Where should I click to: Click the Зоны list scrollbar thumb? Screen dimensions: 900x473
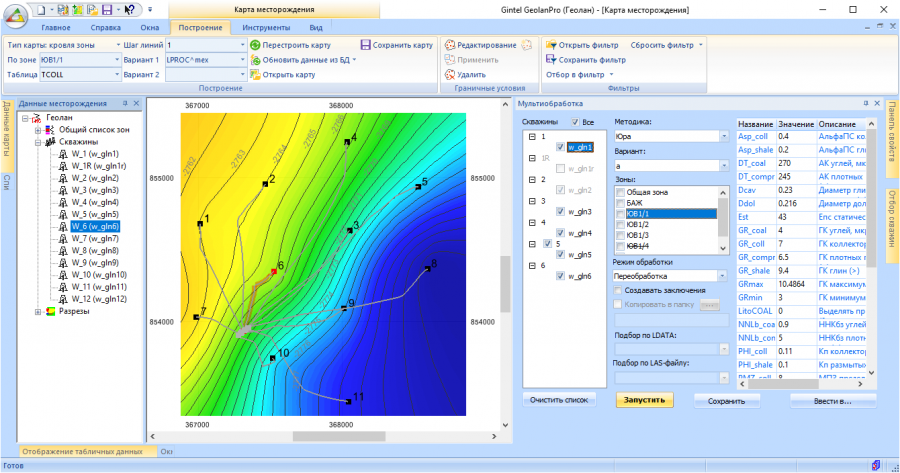tap(723, 217)
